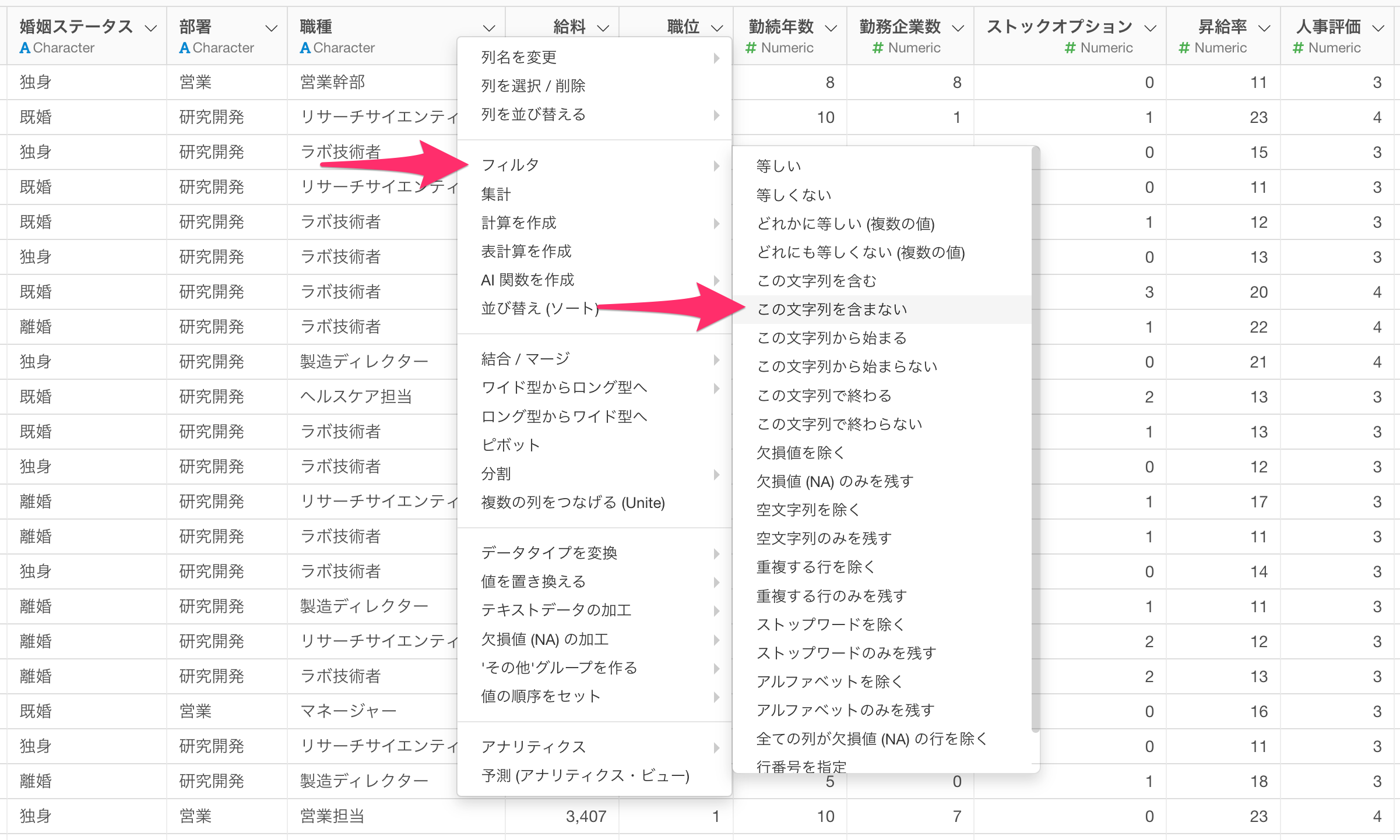The height and width of the screenshot is (840, 1400).
Task: Select 営業幹部 cell in first row
Action: [332, 82]
